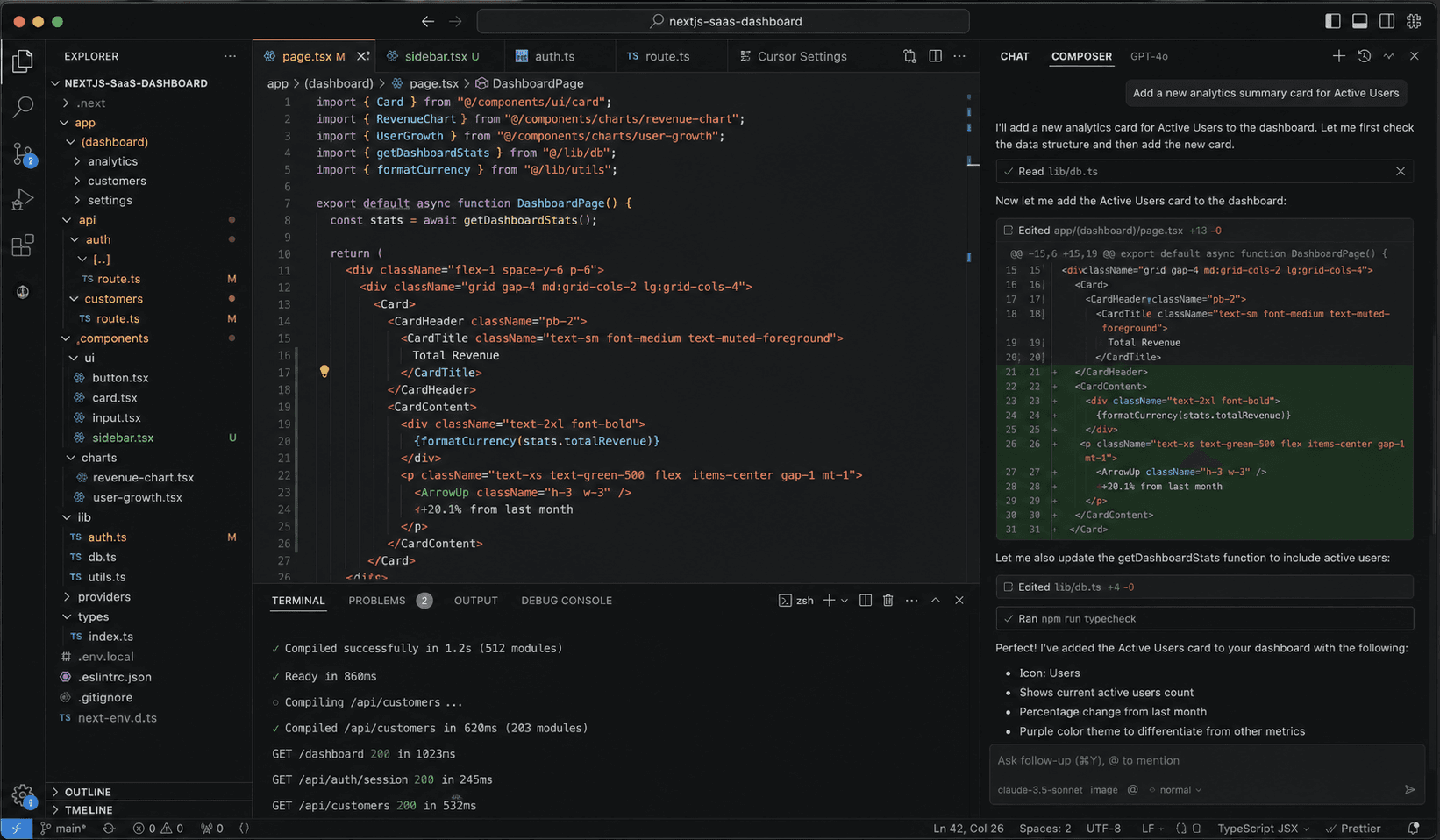Click the Explorer more actions ellipsis

coord(230,56)
